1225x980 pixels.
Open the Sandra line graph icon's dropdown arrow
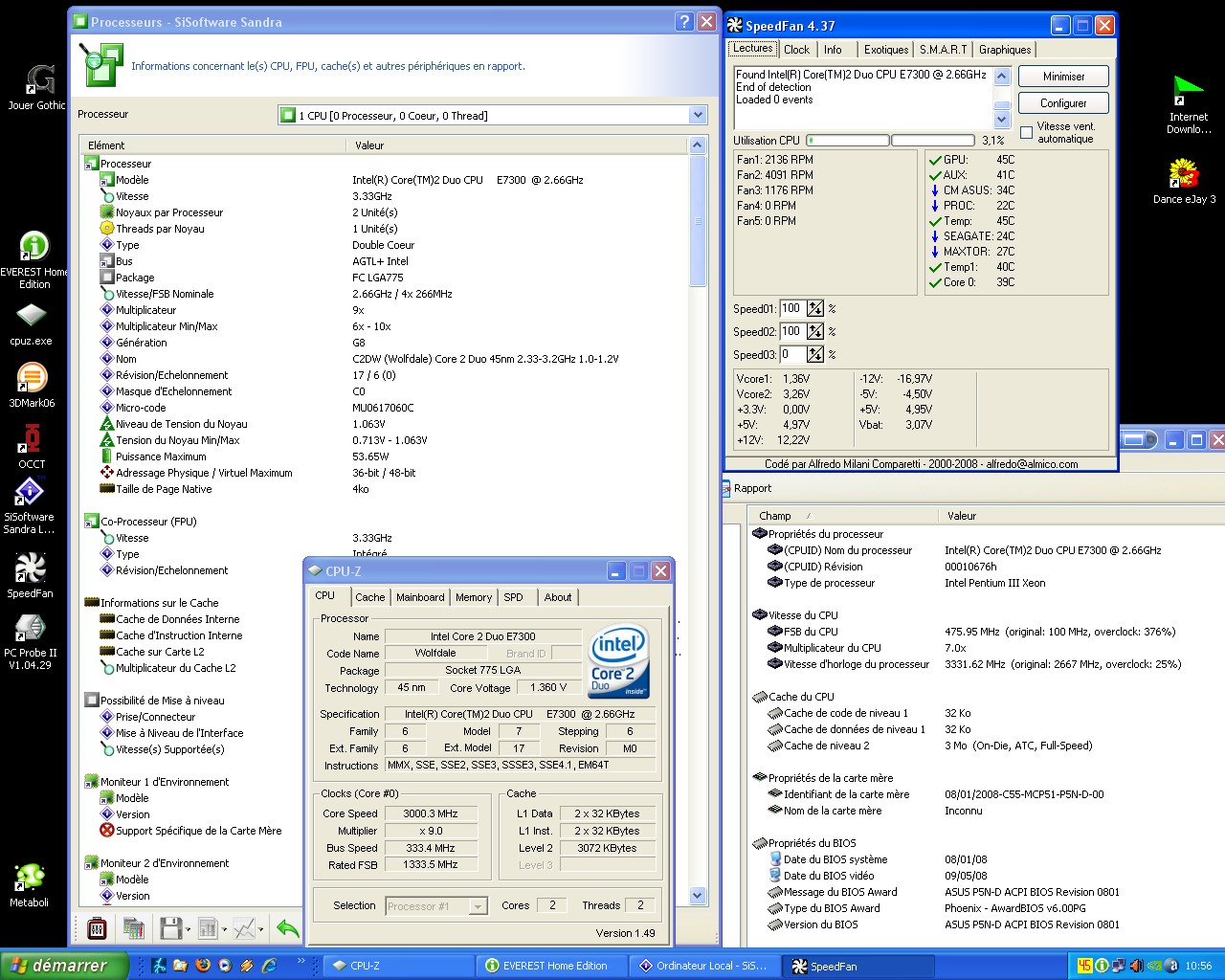pos(260,929)
